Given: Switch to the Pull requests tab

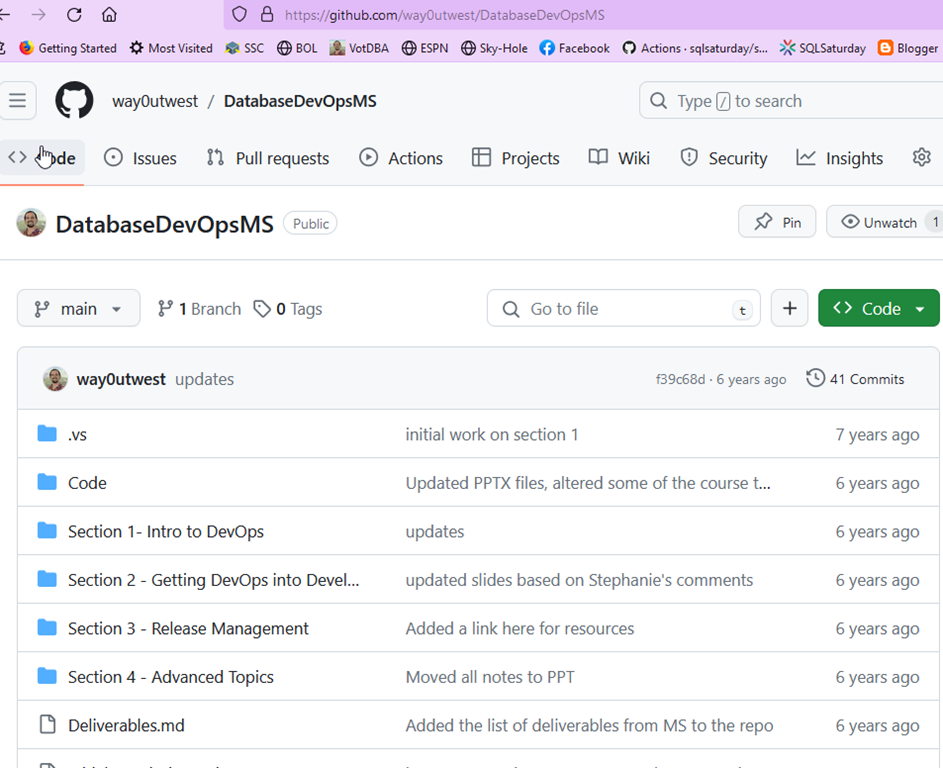Looking at the screenshot, I should pos(268,158).
